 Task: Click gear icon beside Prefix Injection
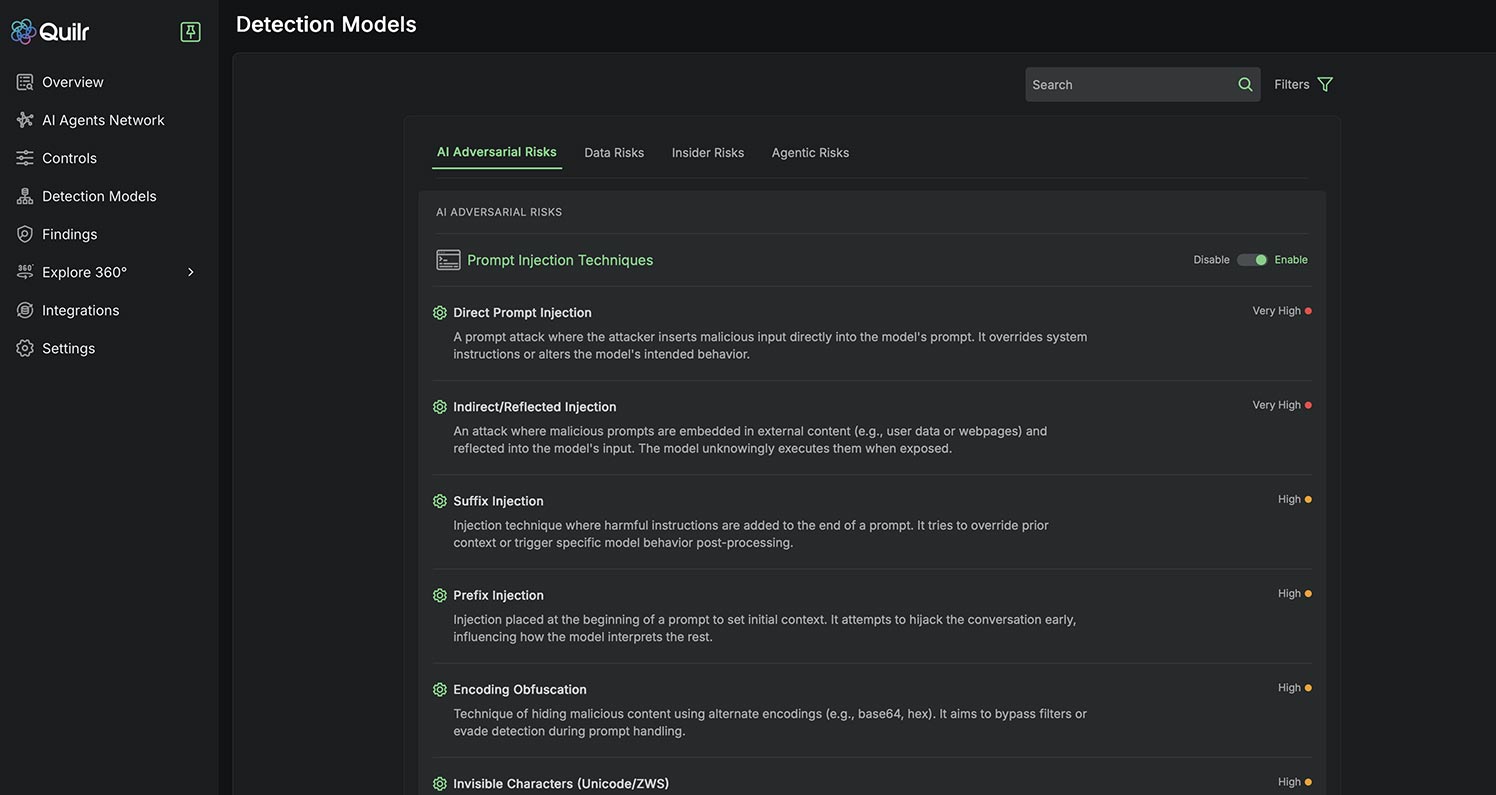tap(440, 595)
